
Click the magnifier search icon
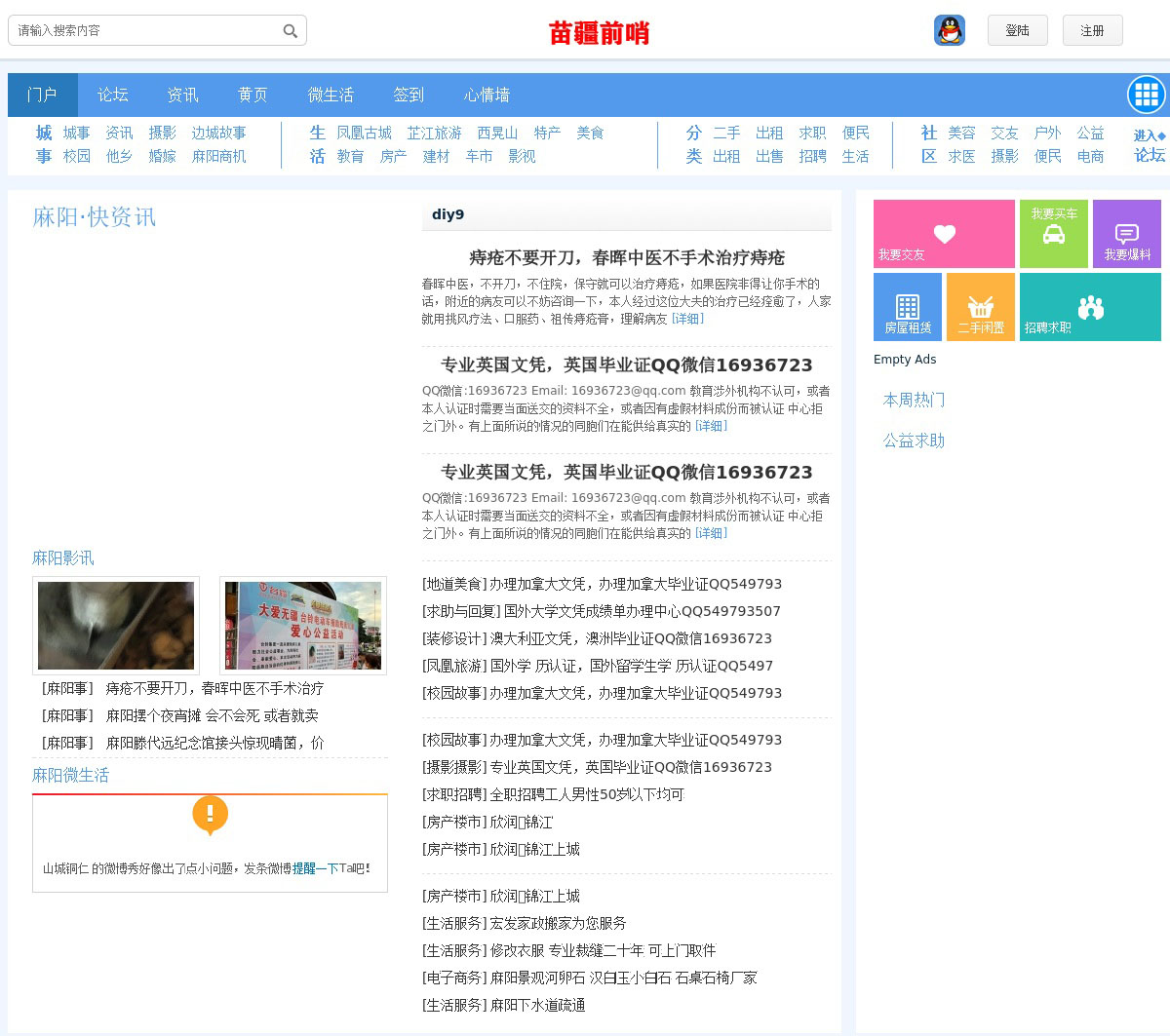tap(290, 31)
